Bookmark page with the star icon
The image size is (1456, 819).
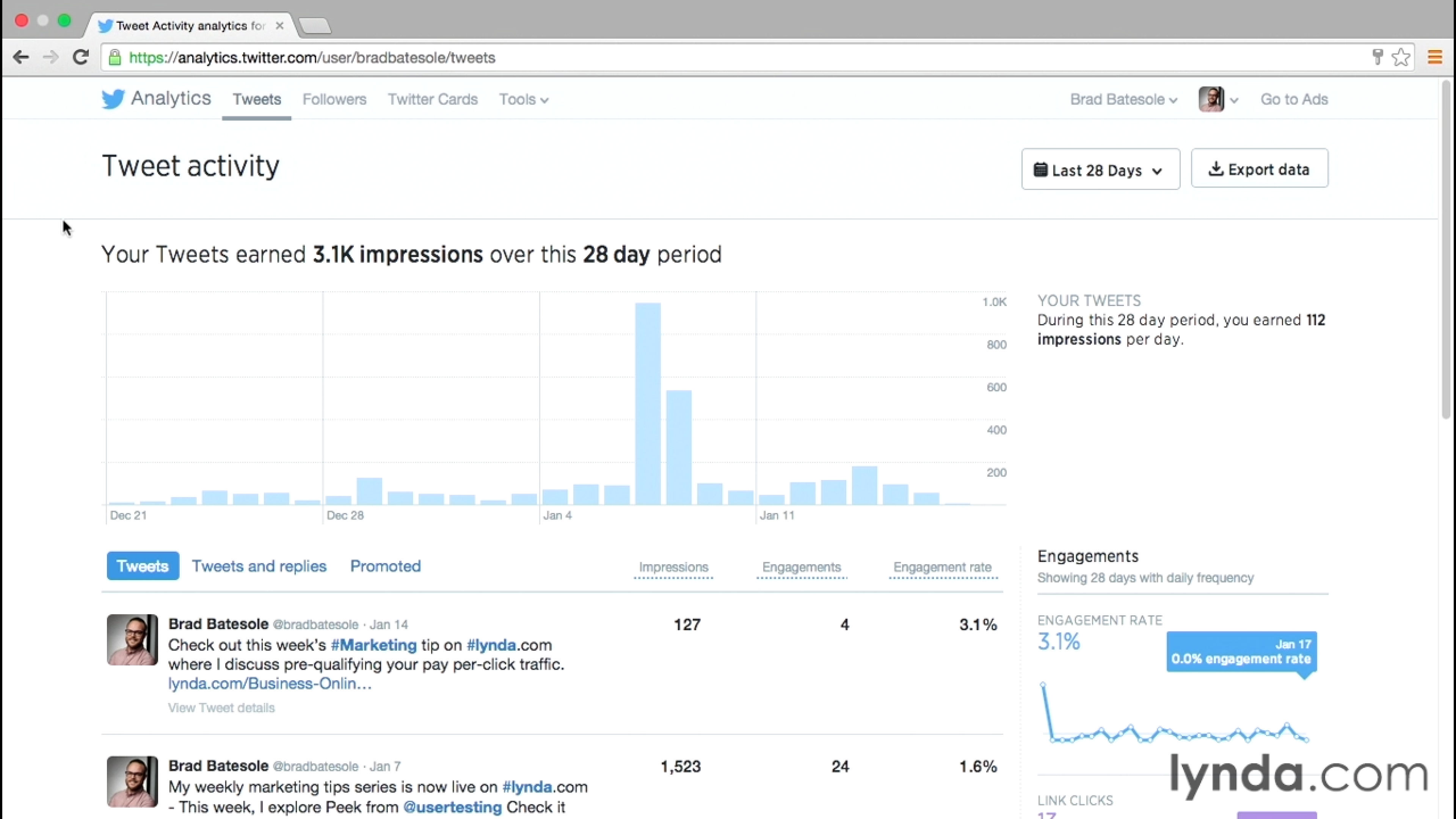(x=1401, y=57)
